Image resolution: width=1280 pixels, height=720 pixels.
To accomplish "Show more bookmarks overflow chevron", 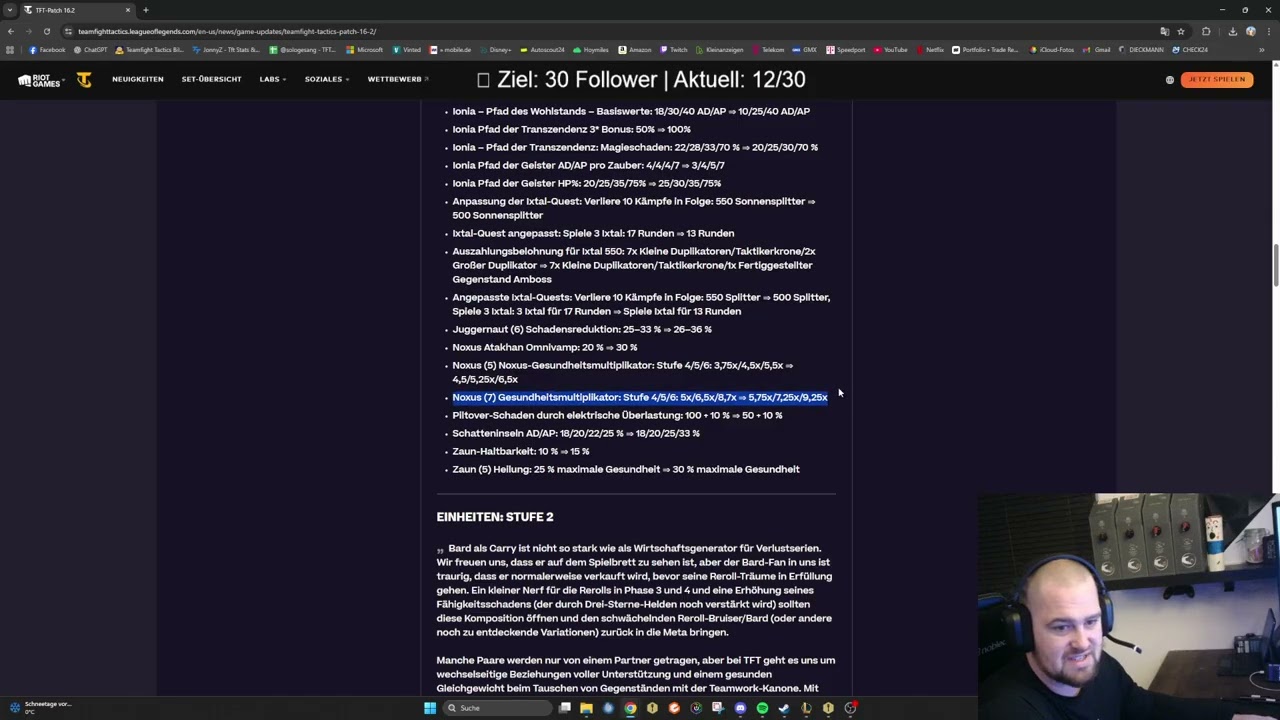I will coord(1262,50).
